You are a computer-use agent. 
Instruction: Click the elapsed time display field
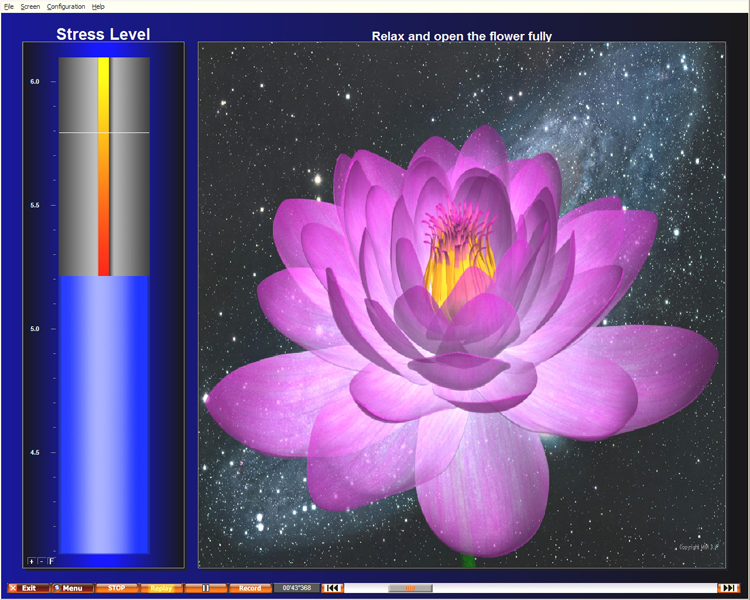coord(296,588)
